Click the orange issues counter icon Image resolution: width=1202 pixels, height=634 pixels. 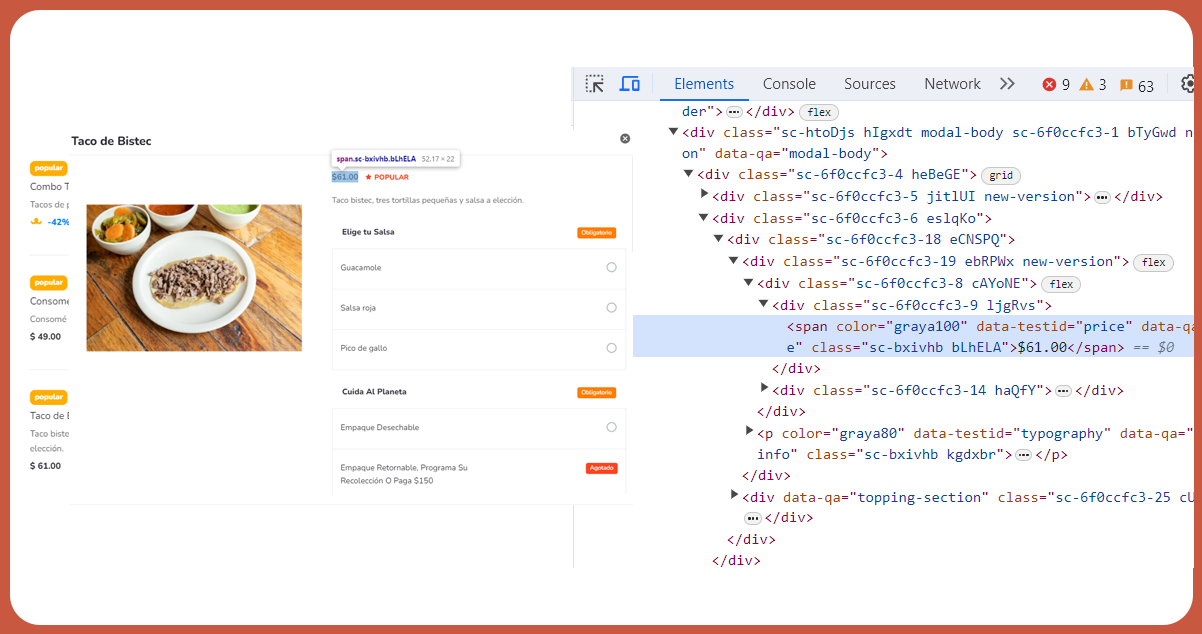[1123, 84]
